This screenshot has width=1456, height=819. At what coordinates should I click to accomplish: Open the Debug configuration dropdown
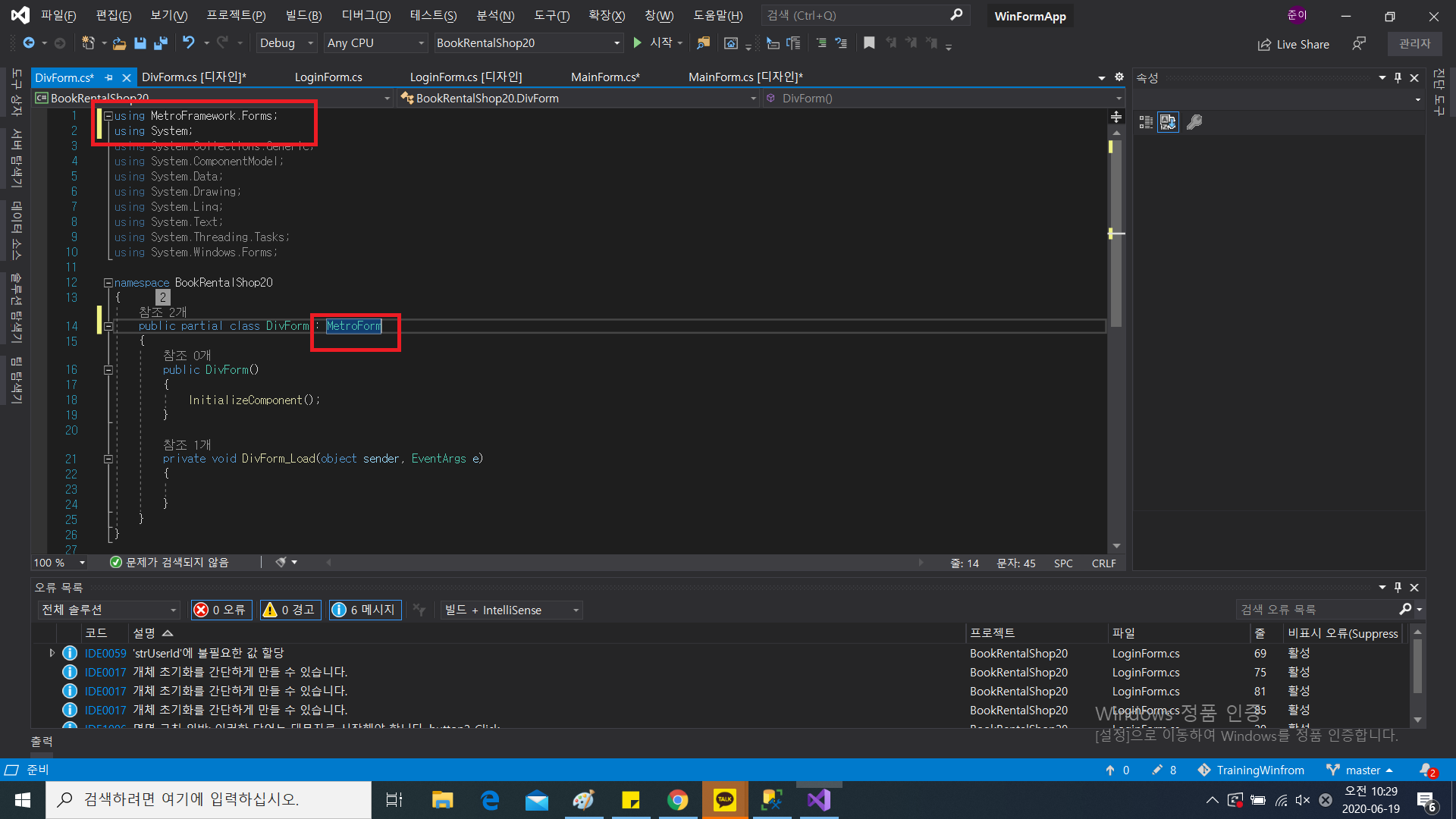point(286,43)
